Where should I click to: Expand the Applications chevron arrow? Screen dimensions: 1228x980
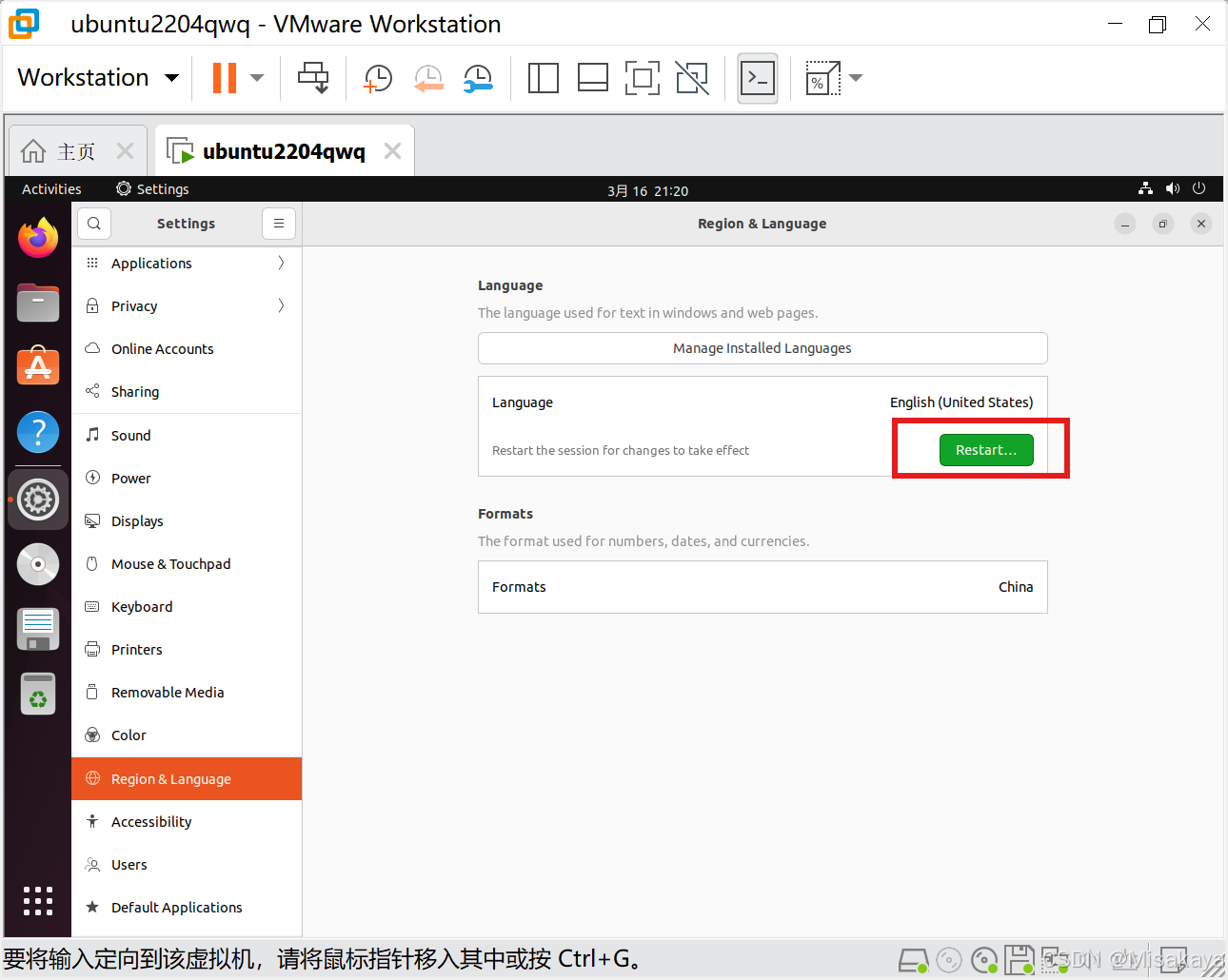(281, 263)
